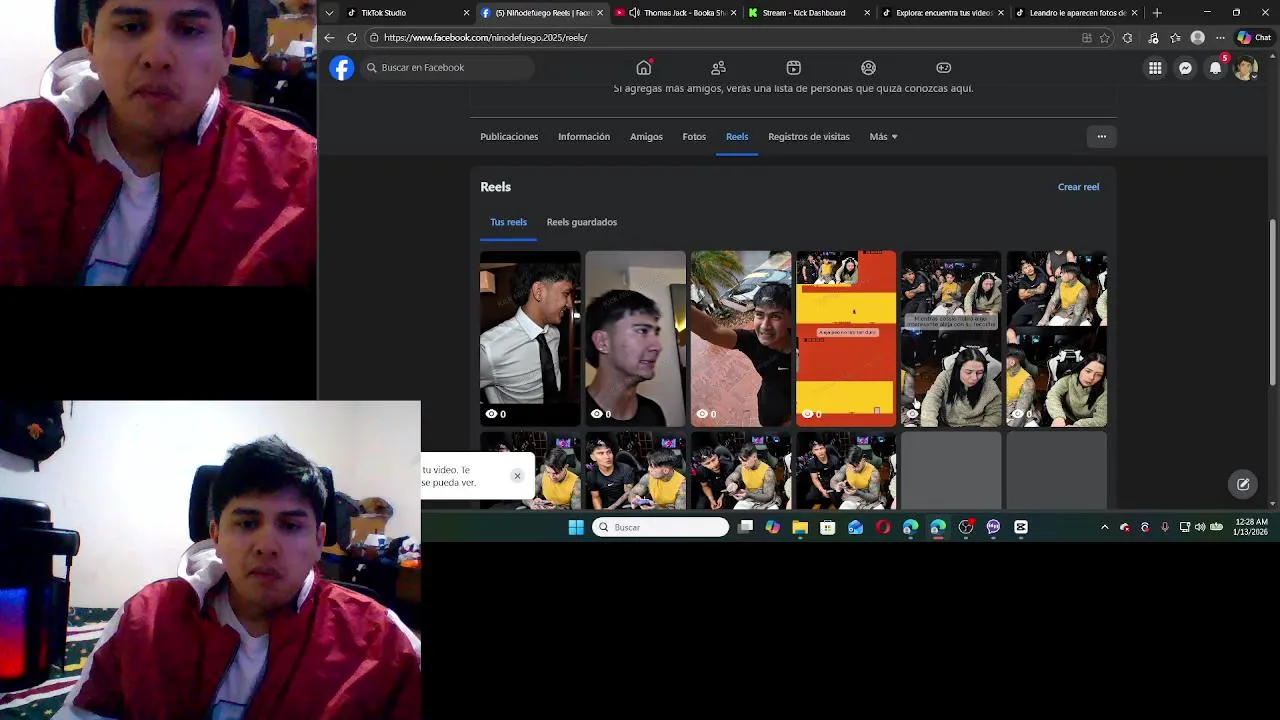The image size is (1280, 720).
Task: Switch to the Fotos tab
Action: pos(694,137)
